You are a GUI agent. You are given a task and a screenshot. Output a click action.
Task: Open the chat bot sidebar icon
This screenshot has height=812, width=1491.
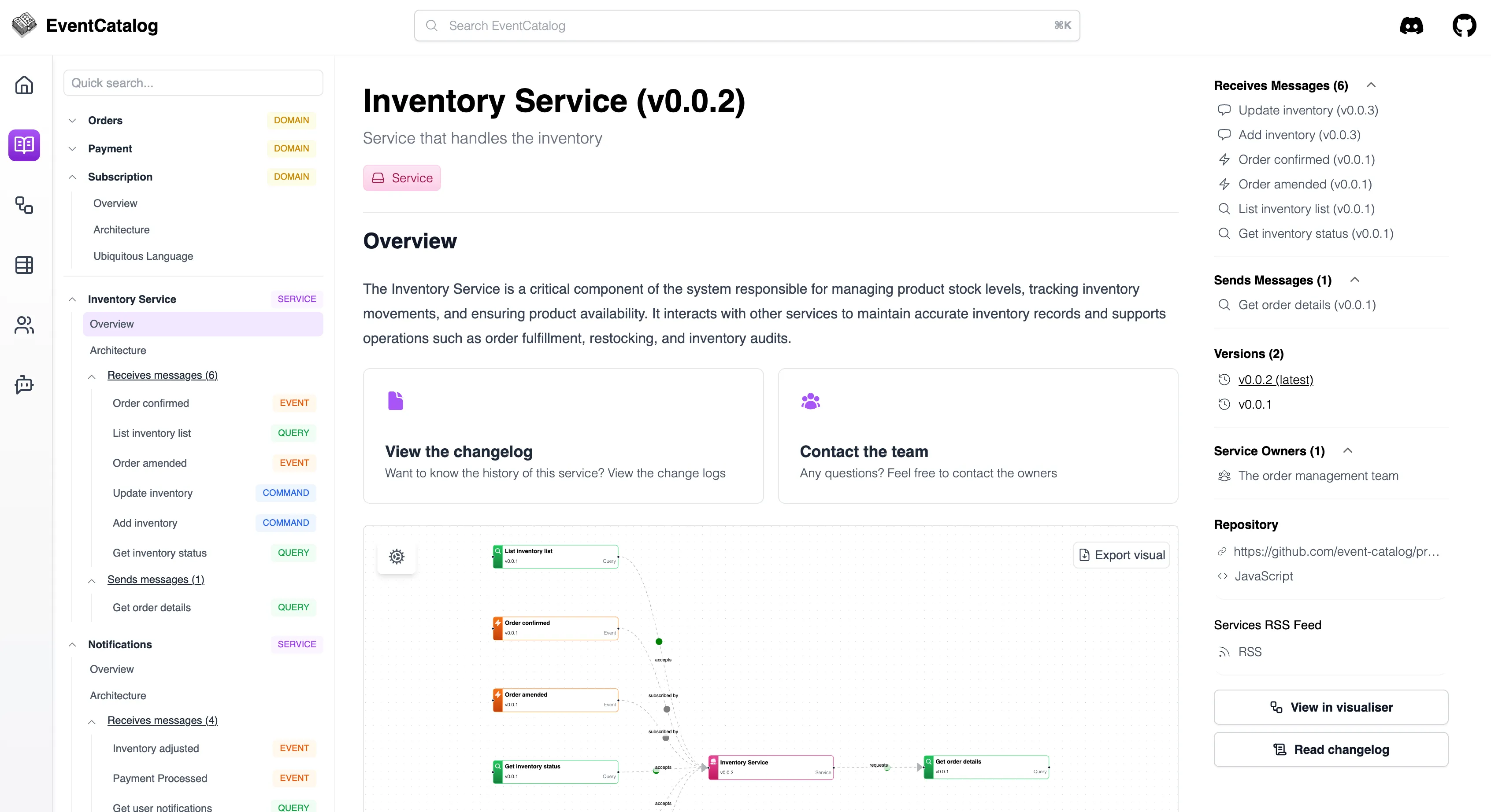pos(24,384)
